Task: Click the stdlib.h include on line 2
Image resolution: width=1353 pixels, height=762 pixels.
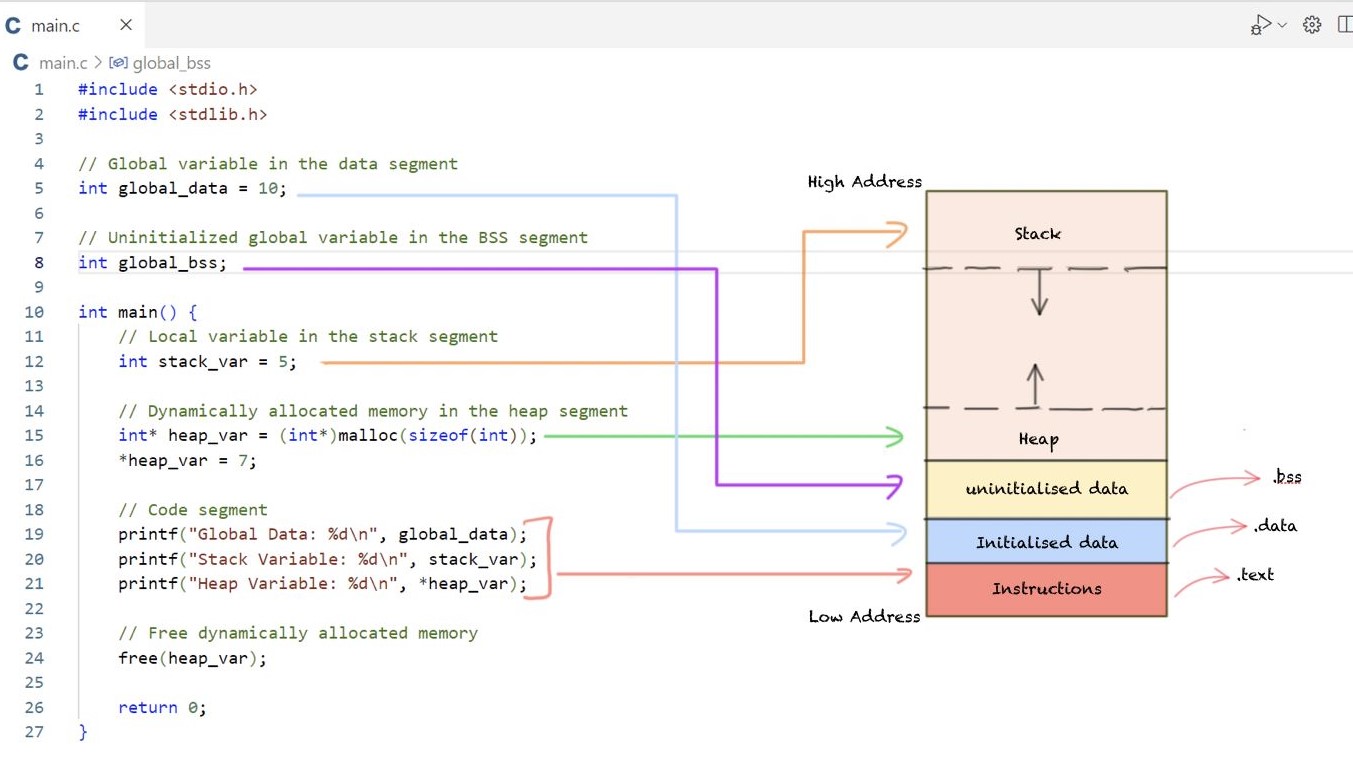Action: click(218, 114)
